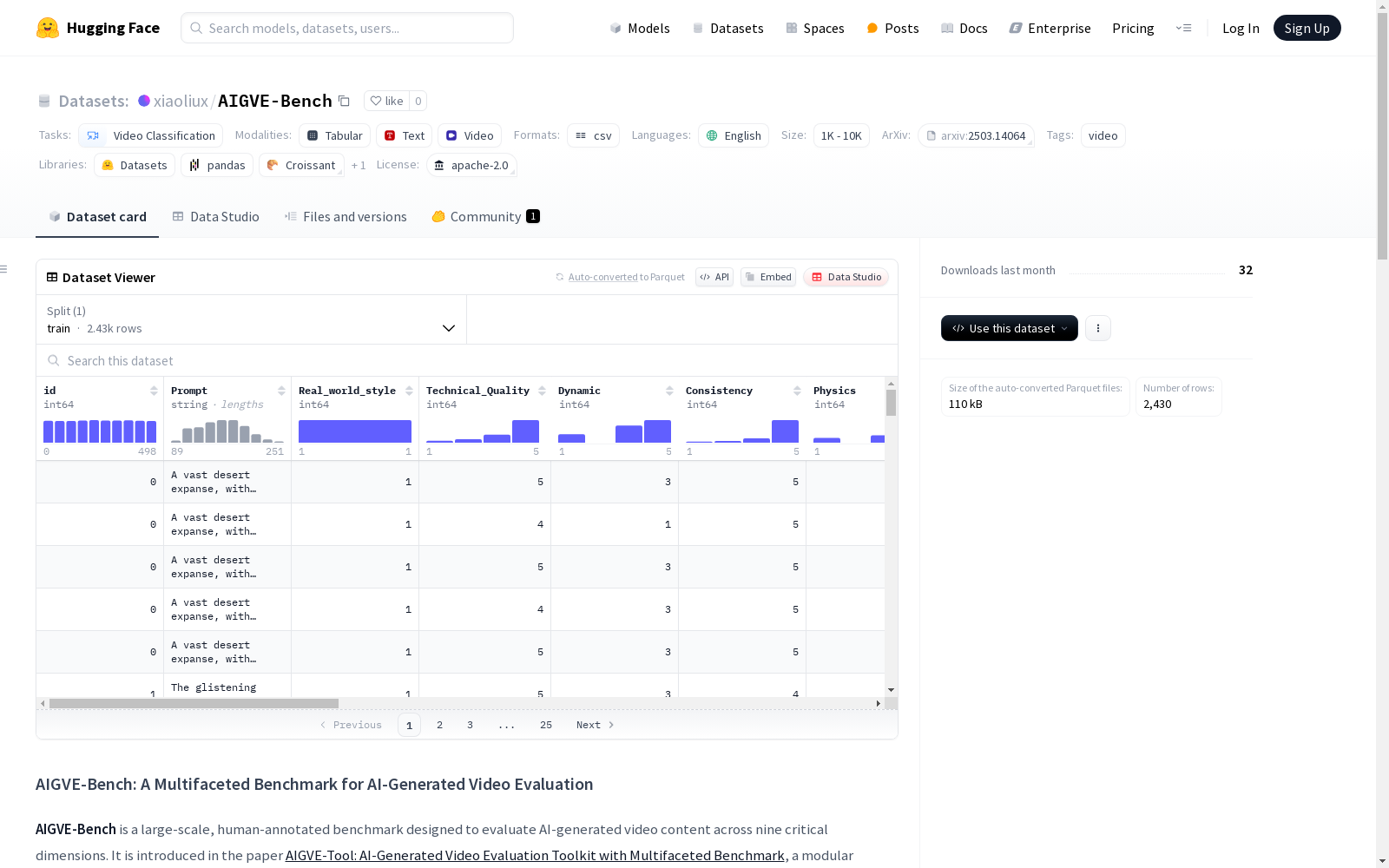The height and width of the screenshot is (868, 1389).
Task: Click the three-dot dataset options button
Action: [x=1098, y=328]
